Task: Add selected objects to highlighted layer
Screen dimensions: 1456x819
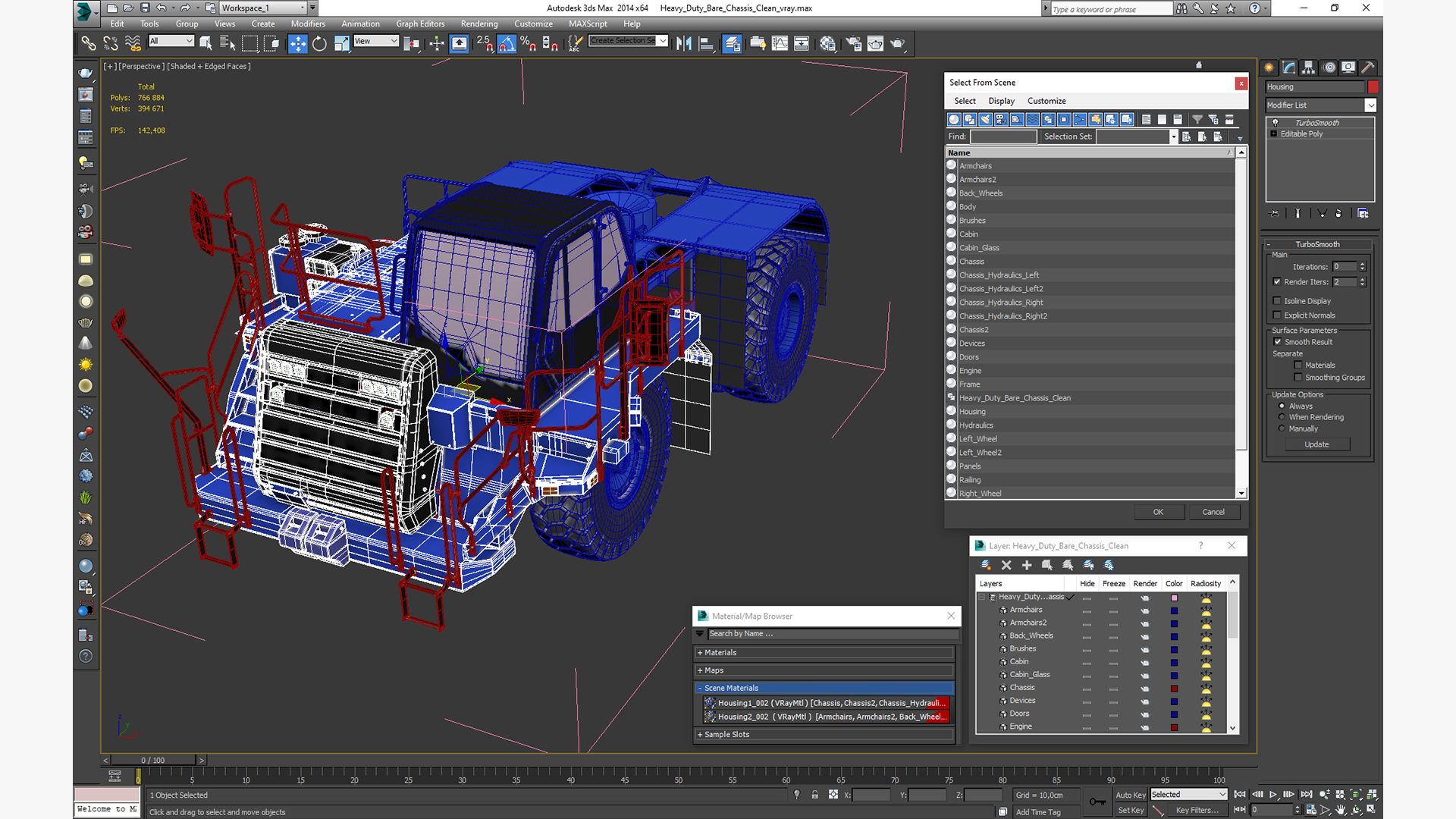Action: [1027, 565]
